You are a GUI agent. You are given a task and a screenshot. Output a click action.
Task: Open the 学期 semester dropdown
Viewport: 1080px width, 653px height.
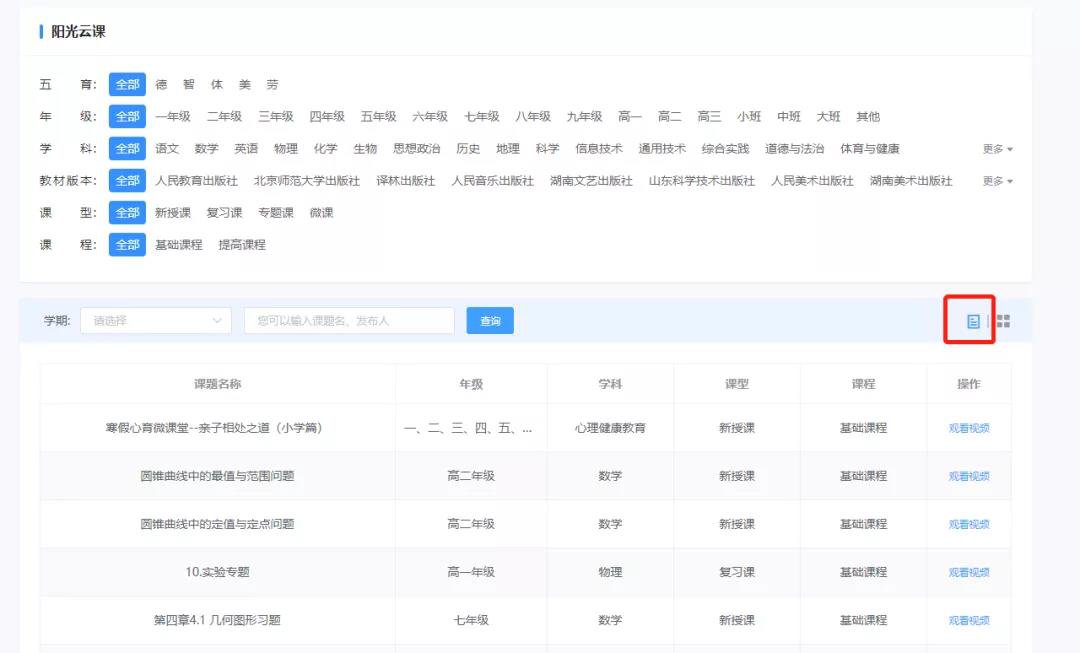click(x=156, y=321)
